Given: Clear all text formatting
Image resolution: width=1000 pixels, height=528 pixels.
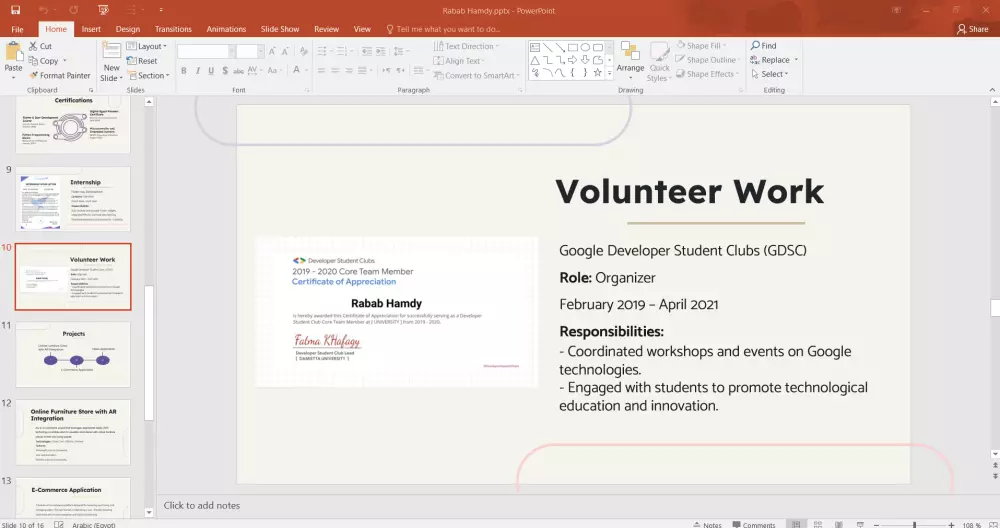Looking at the screenshot, I should pos(304,51).
